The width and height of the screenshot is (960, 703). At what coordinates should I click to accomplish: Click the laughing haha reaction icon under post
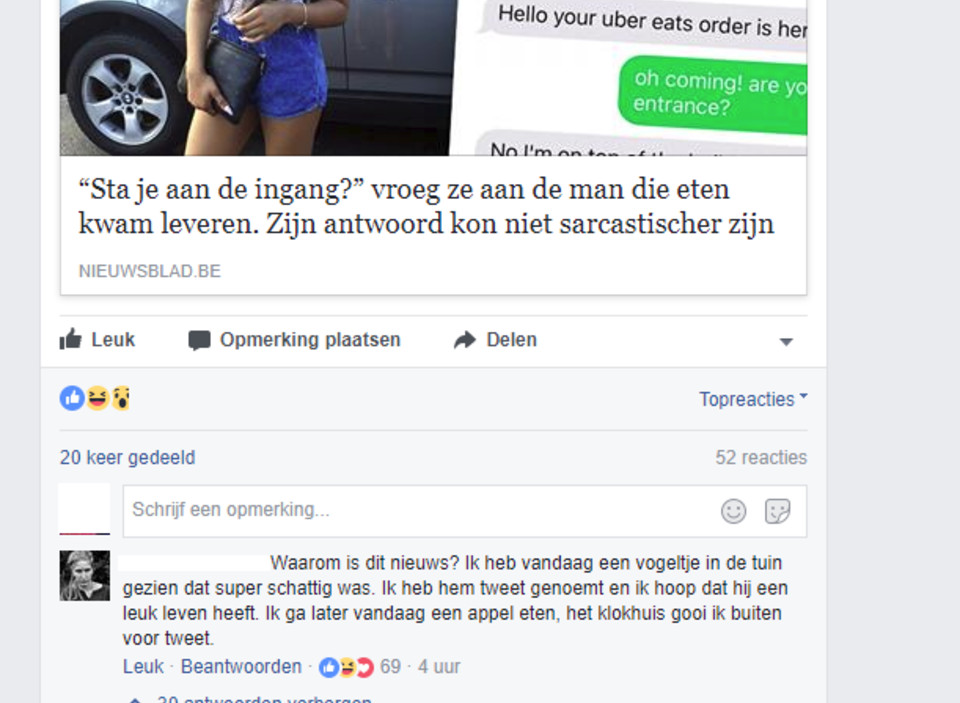coord(97,398)
